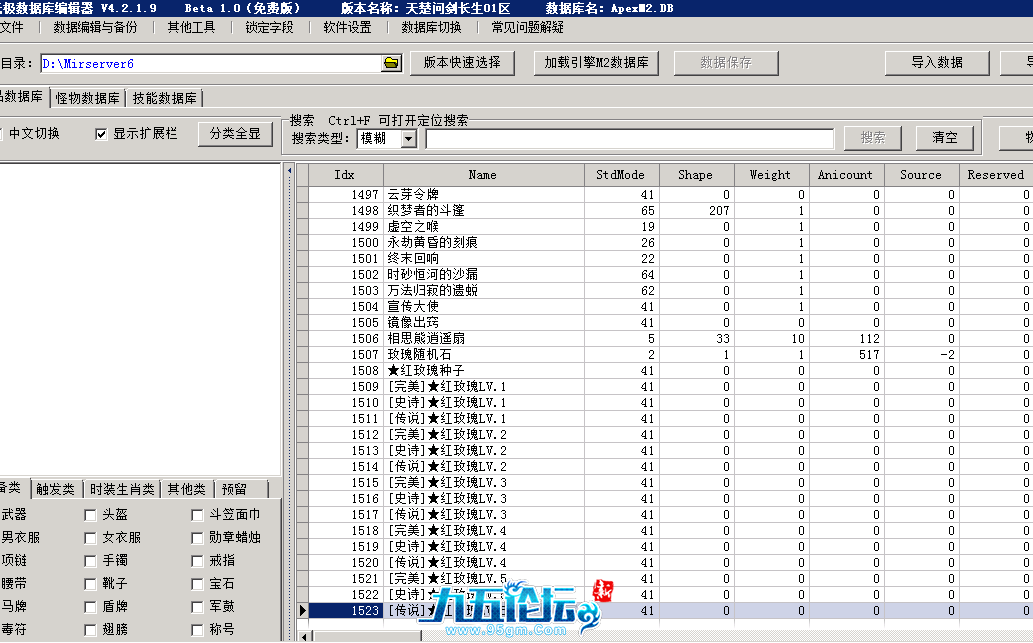1033x643 pixels.
Task: Open the 其他工具 menu
Action: point(191,27)
